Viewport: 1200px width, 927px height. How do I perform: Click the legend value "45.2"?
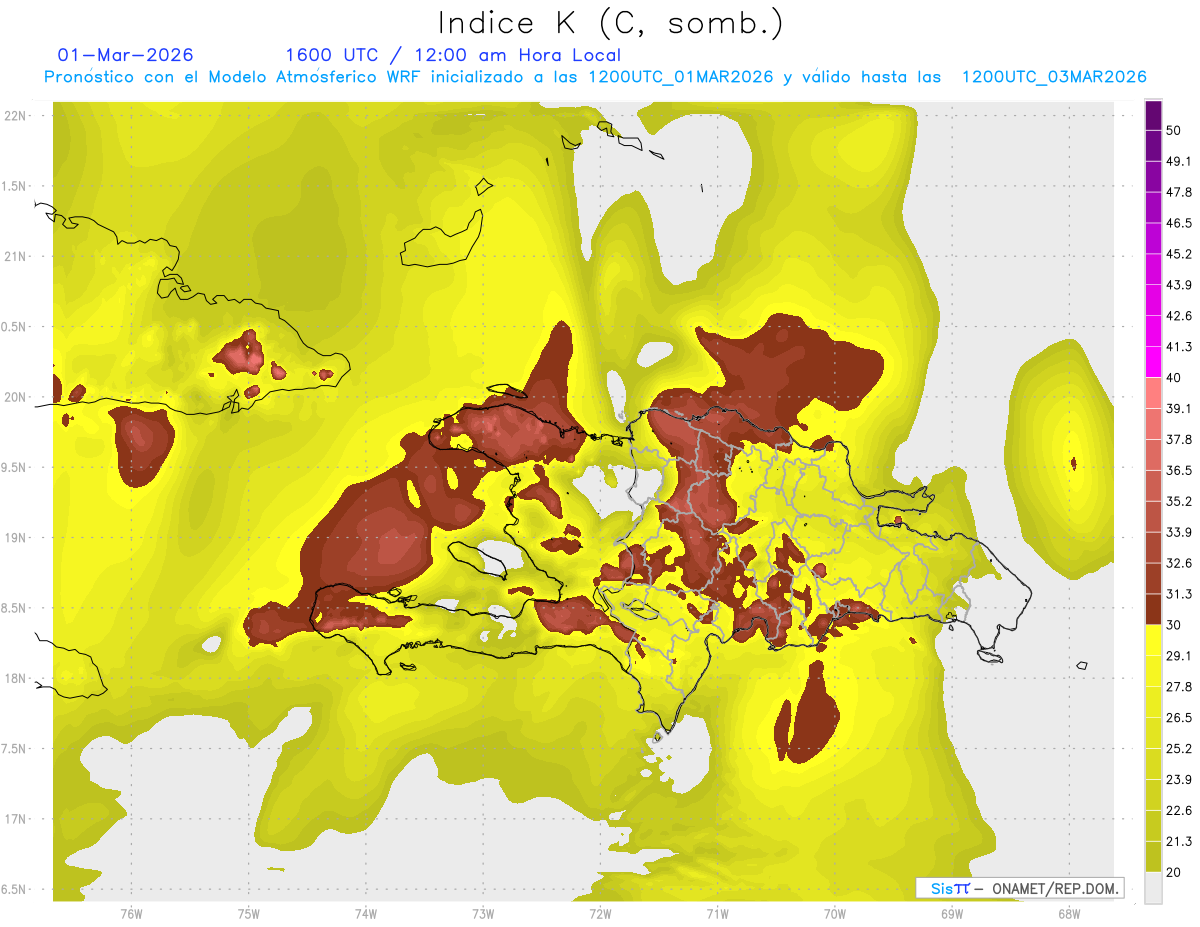1179,254
